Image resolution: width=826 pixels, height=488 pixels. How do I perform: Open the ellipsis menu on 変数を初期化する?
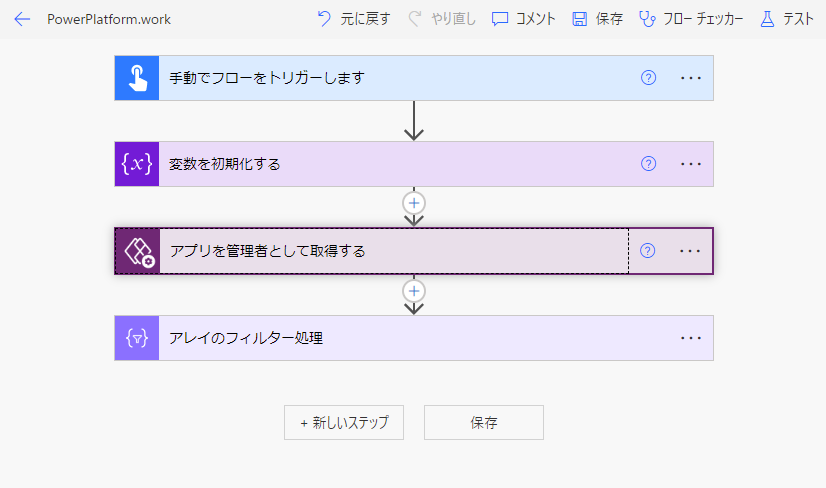pos(691,164)
